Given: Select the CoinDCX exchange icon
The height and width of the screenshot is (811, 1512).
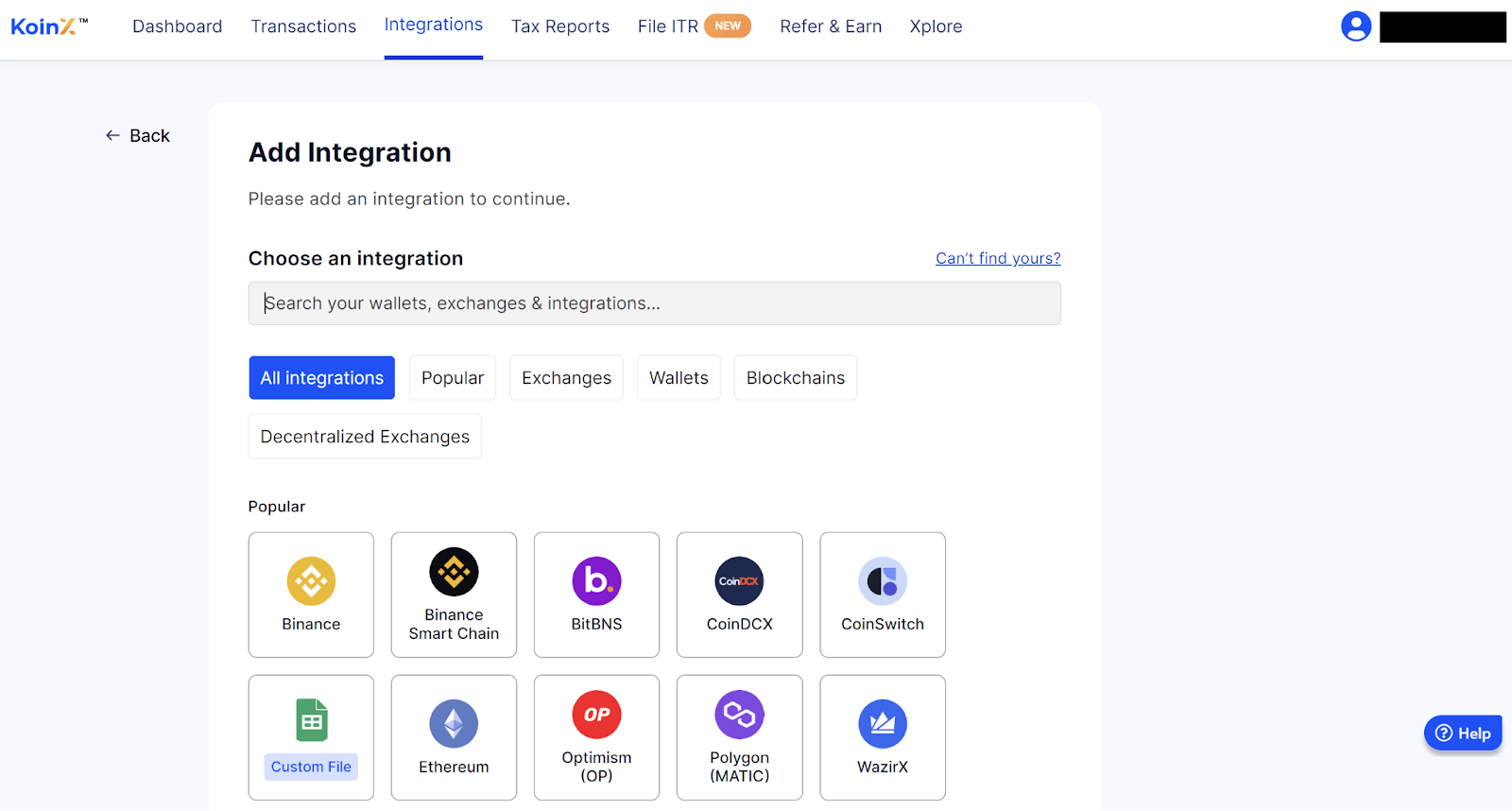Looking at the screenshot, I should coord(739,581).
